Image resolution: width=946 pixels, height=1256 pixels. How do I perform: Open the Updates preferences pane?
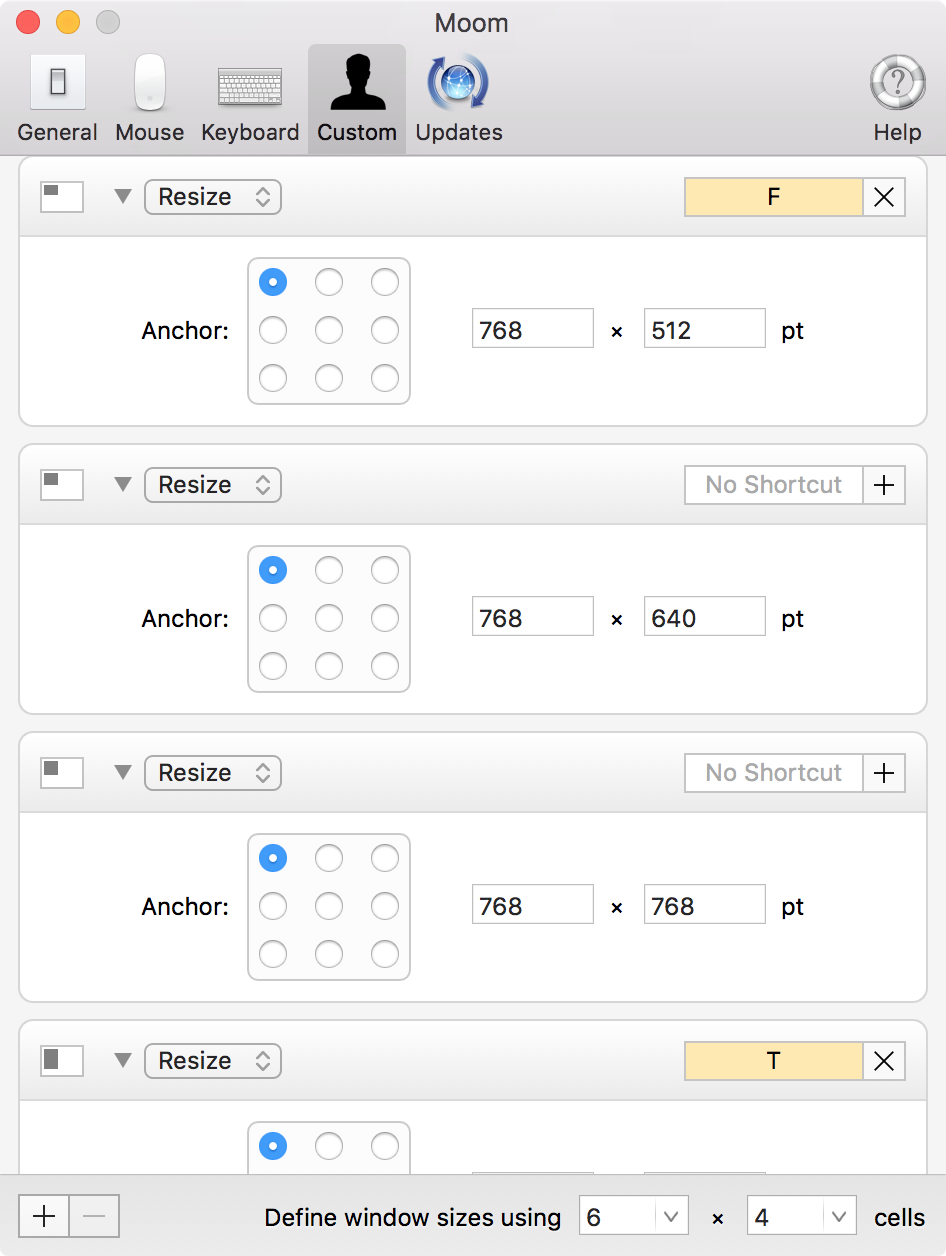click(459, 99)
